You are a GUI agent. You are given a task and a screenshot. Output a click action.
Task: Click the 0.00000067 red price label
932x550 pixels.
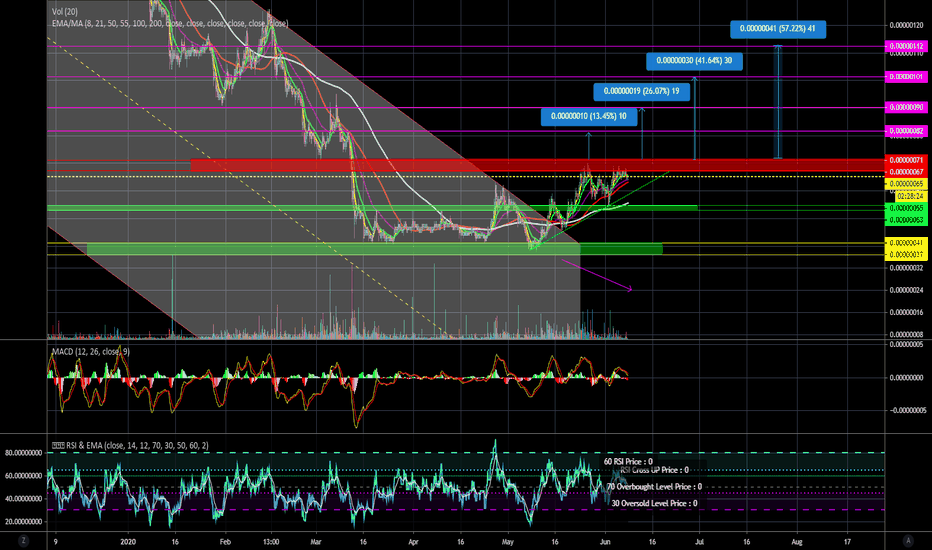(x=906, y=172)
